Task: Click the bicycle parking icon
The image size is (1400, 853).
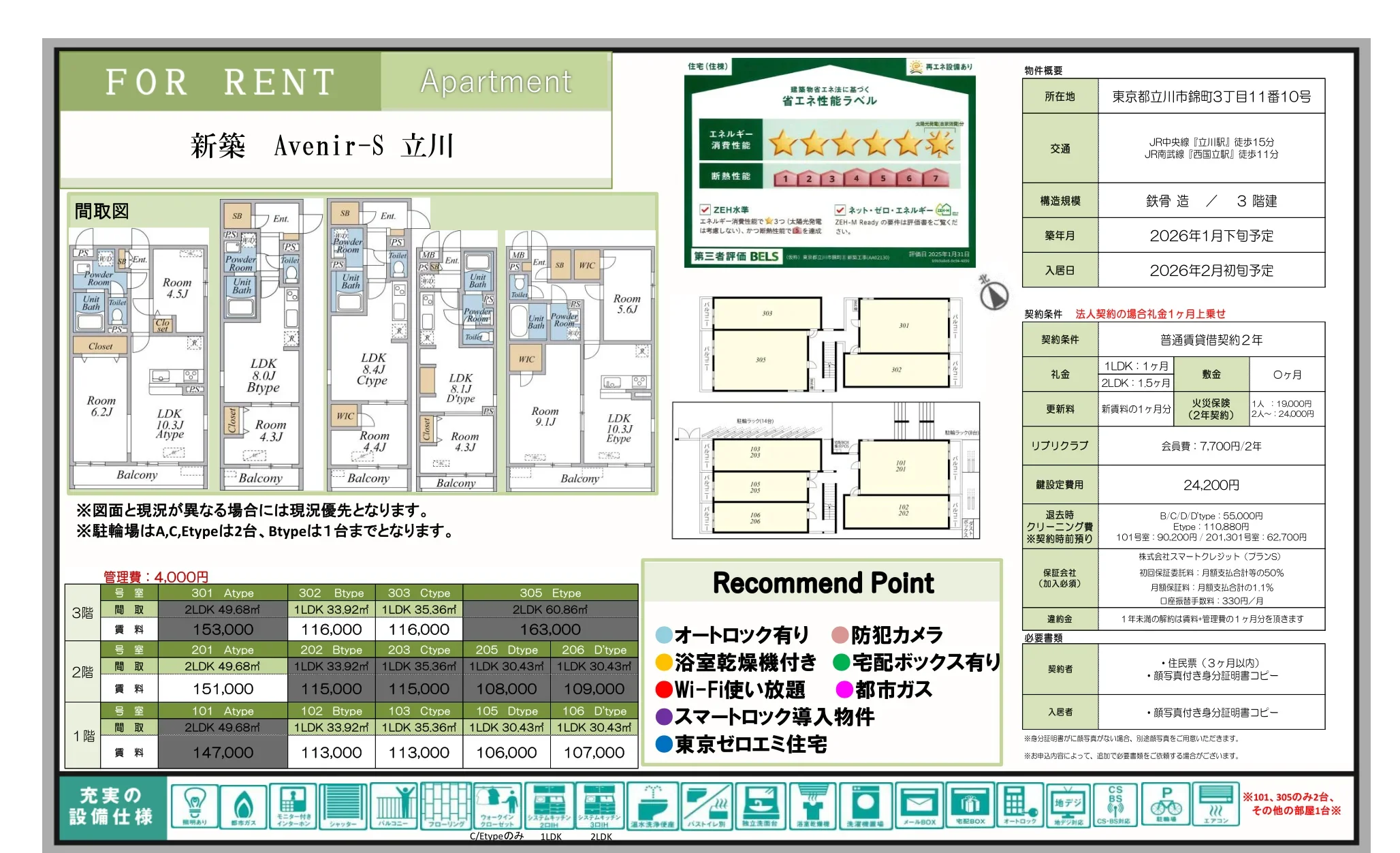Action: pyautogui.click(x=1166, y=805)
